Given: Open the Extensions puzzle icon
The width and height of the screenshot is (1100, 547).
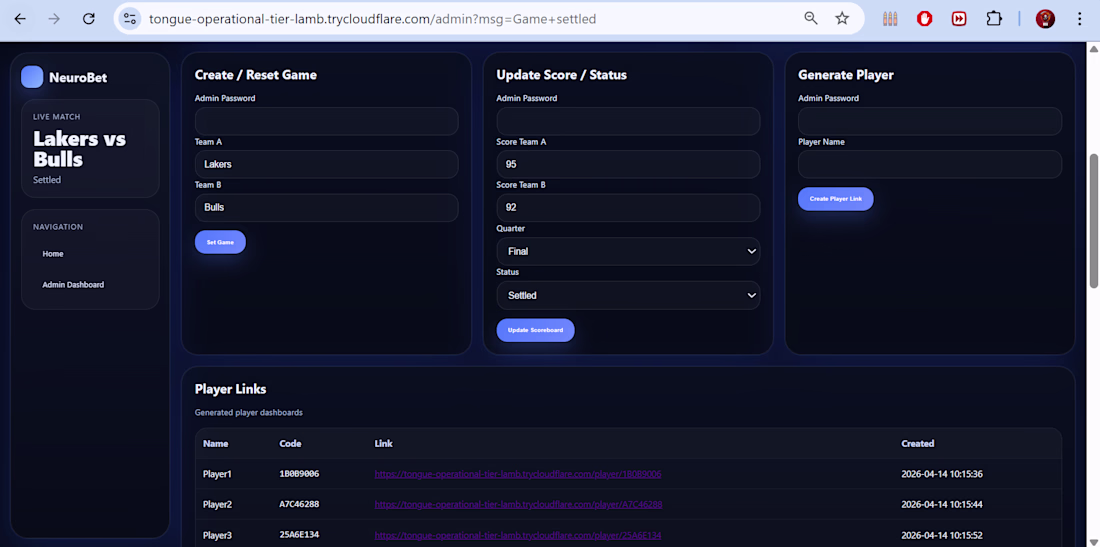Looking at the screenshot, I should [x=993, y=19].
